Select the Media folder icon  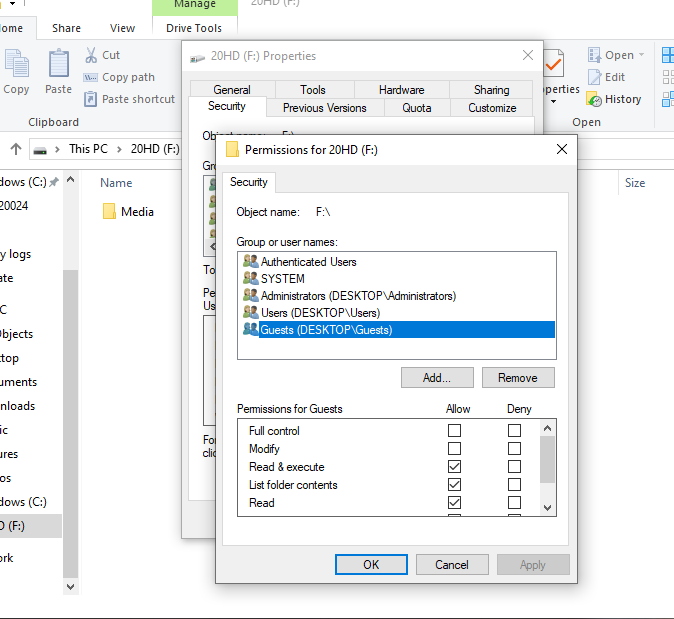110,211
